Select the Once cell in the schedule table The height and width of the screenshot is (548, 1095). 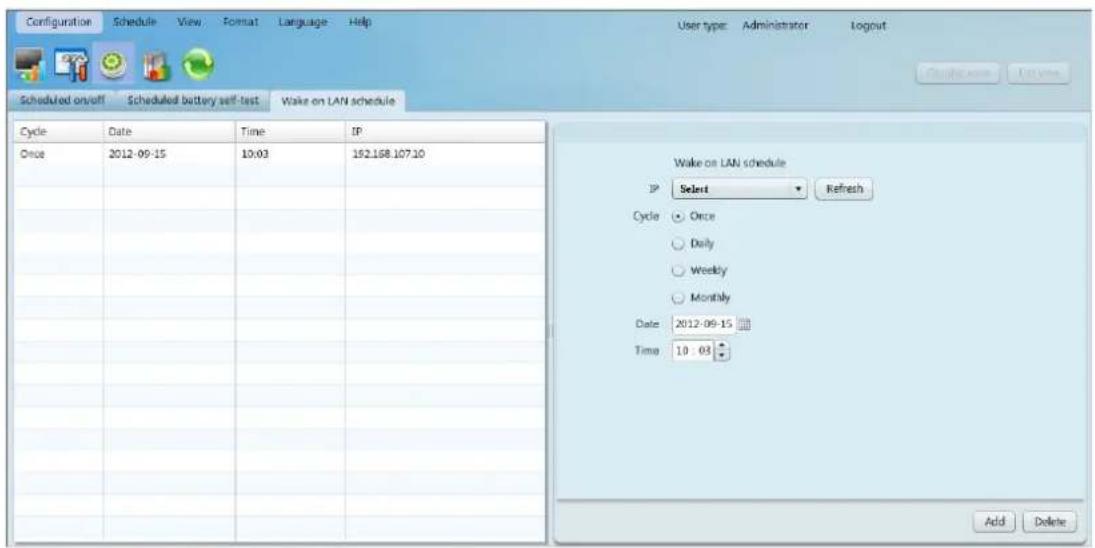[59, 154]
